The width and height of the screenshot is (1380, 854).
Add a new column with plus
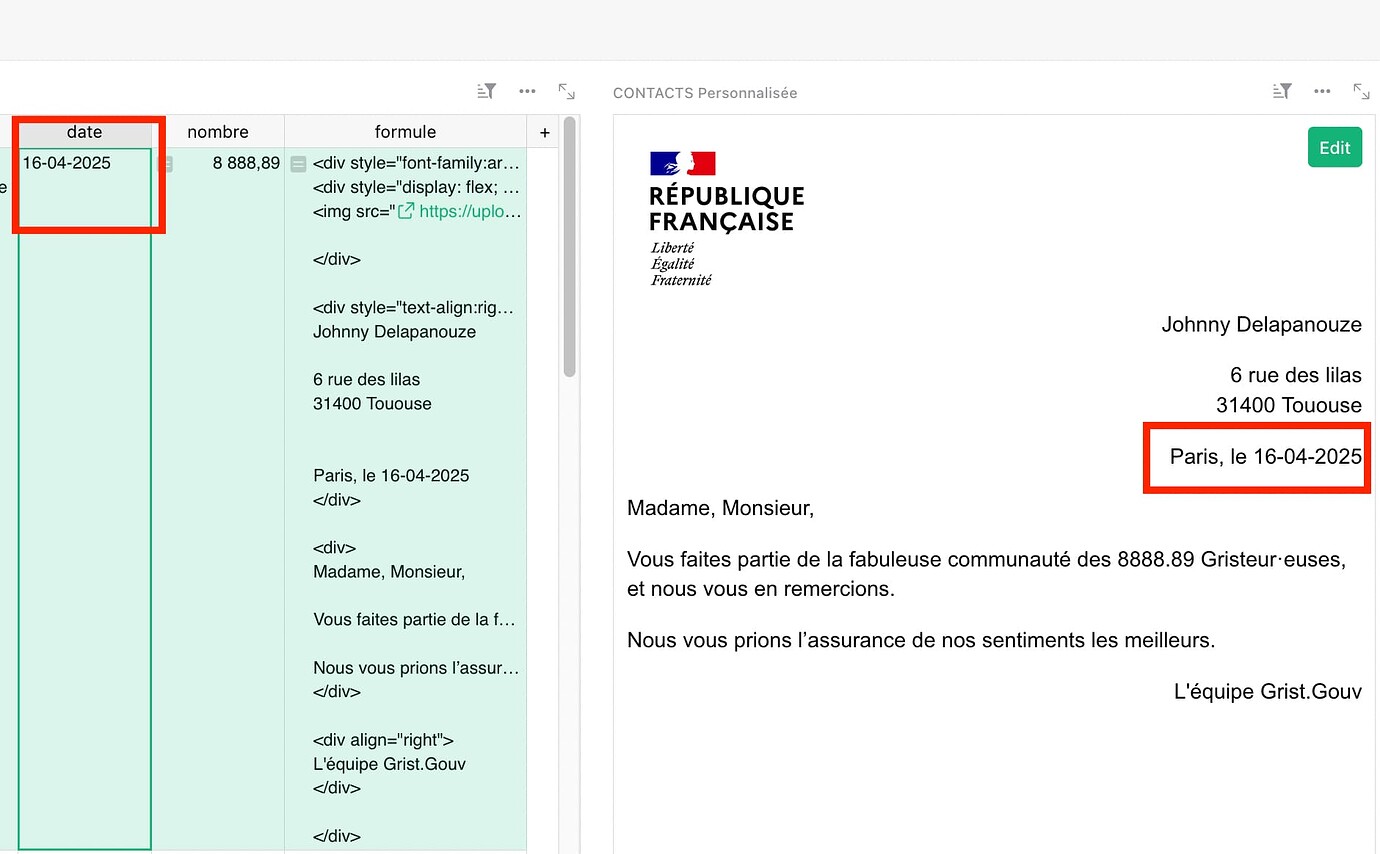[544, 132]
